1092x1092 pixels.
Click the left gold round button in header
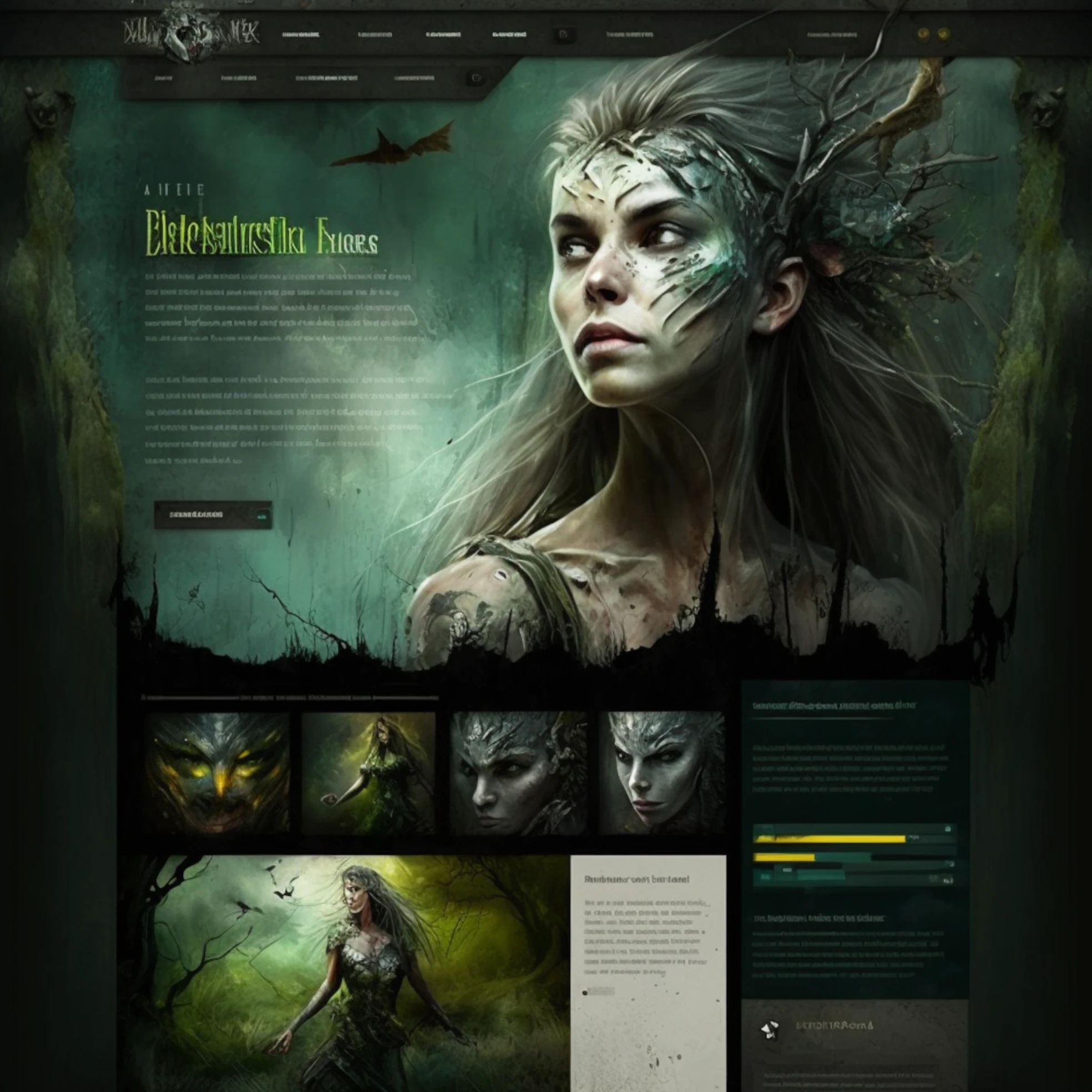pos(923,34)
